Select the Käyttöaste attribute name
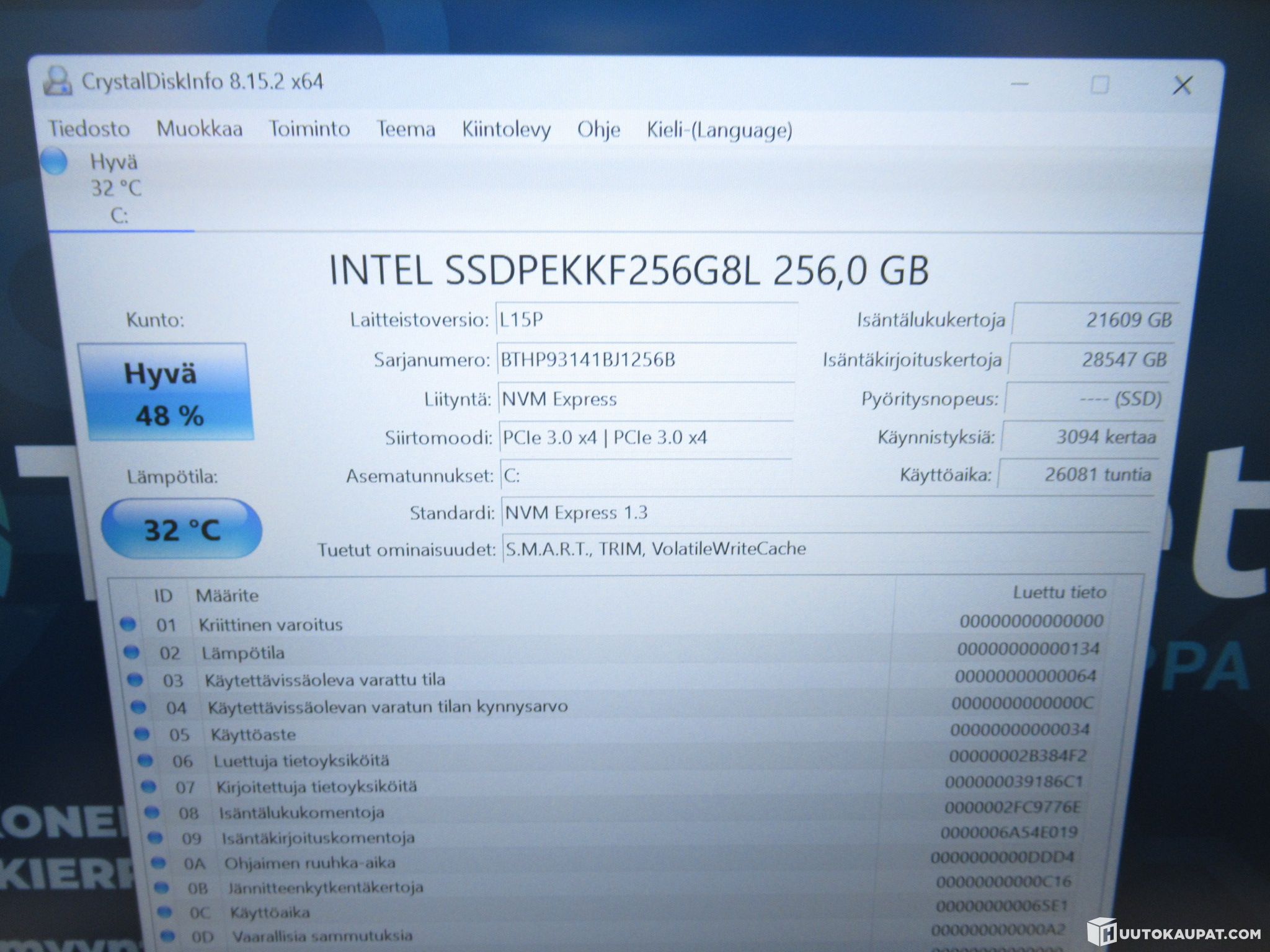Viewport: 1270px width, 952px height. point(253,734)
